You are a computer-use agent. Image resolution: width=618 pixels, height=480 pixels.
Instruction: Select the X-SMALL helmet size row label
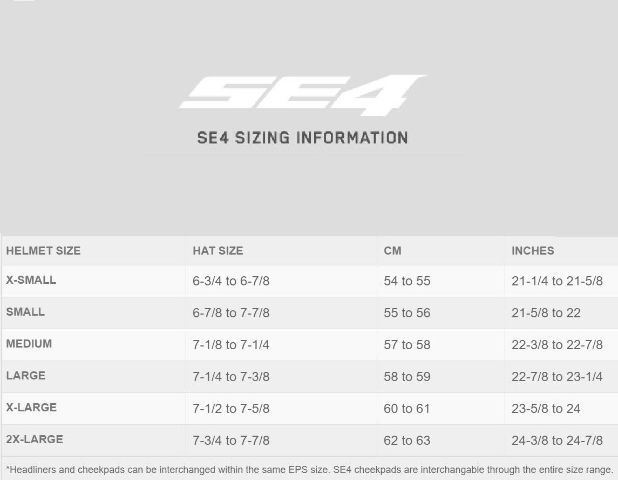click(31, 280)
